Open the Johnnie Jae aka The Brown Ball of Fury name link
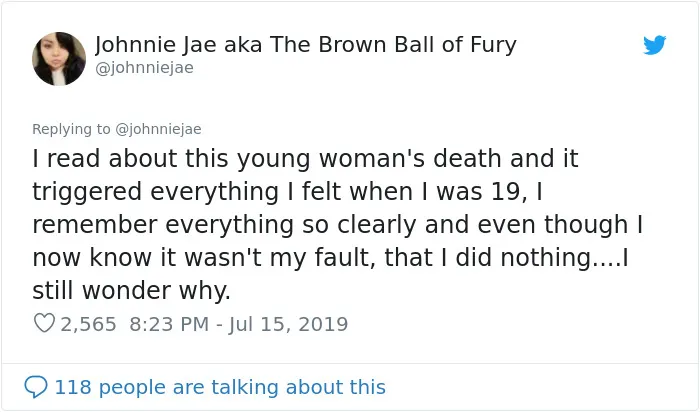This screenshot has width=700, height=412. 306,45
